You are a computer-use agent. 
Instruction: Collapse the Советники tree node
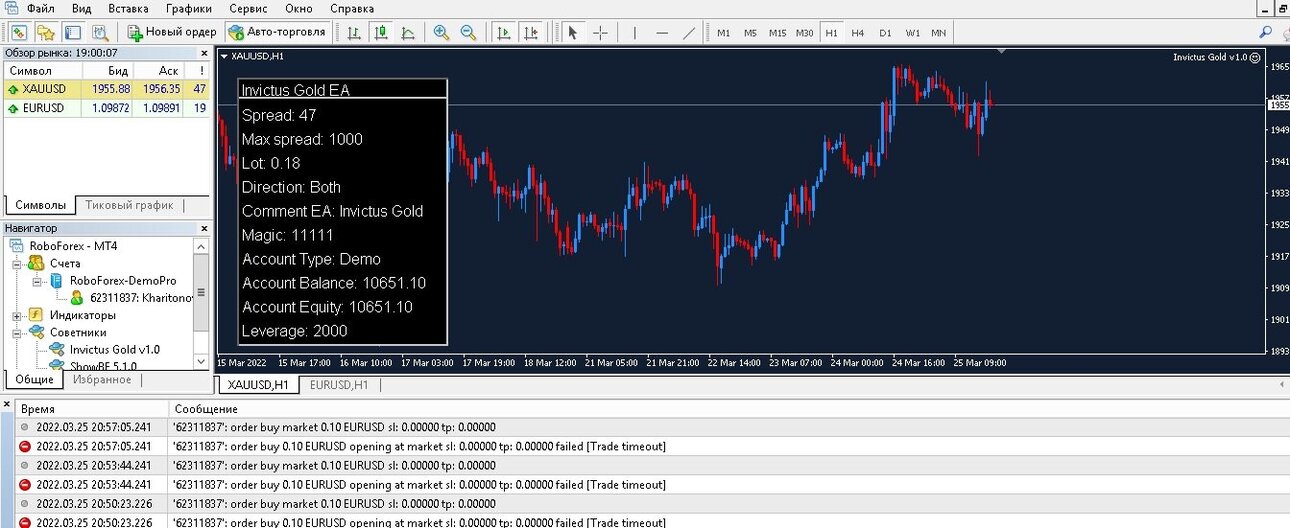tap(16, 332)
